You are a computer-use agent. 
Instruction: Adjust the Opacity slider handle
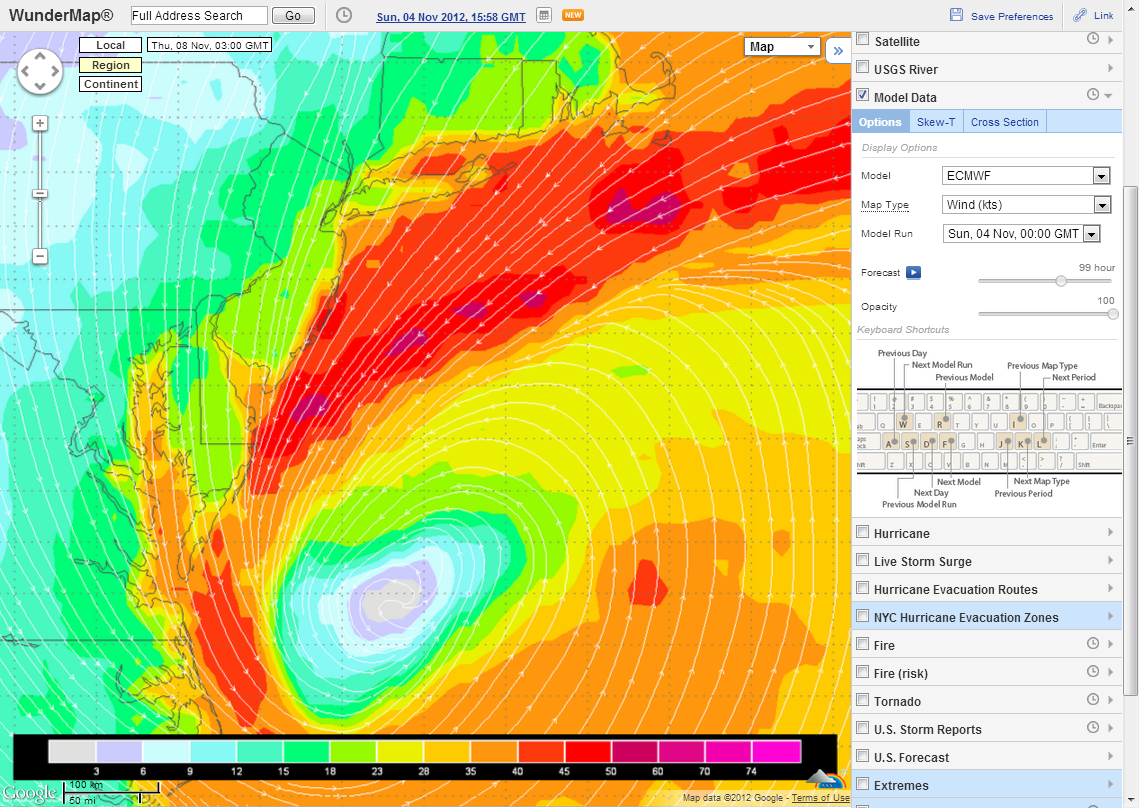1113,314
